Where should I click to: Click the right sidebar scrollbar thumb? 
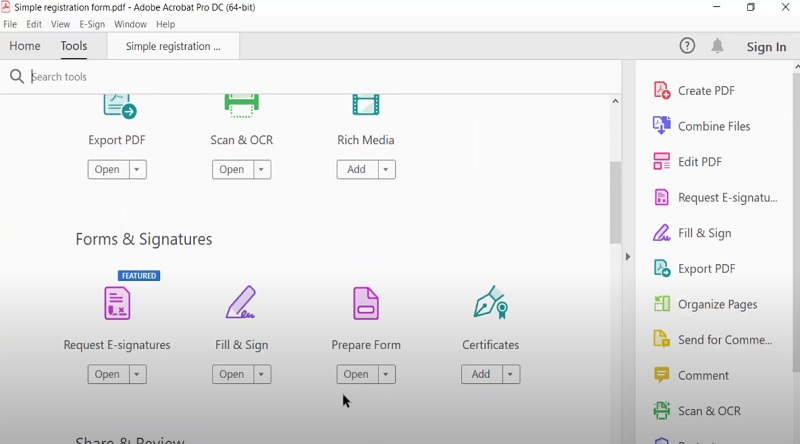[796, 222]
